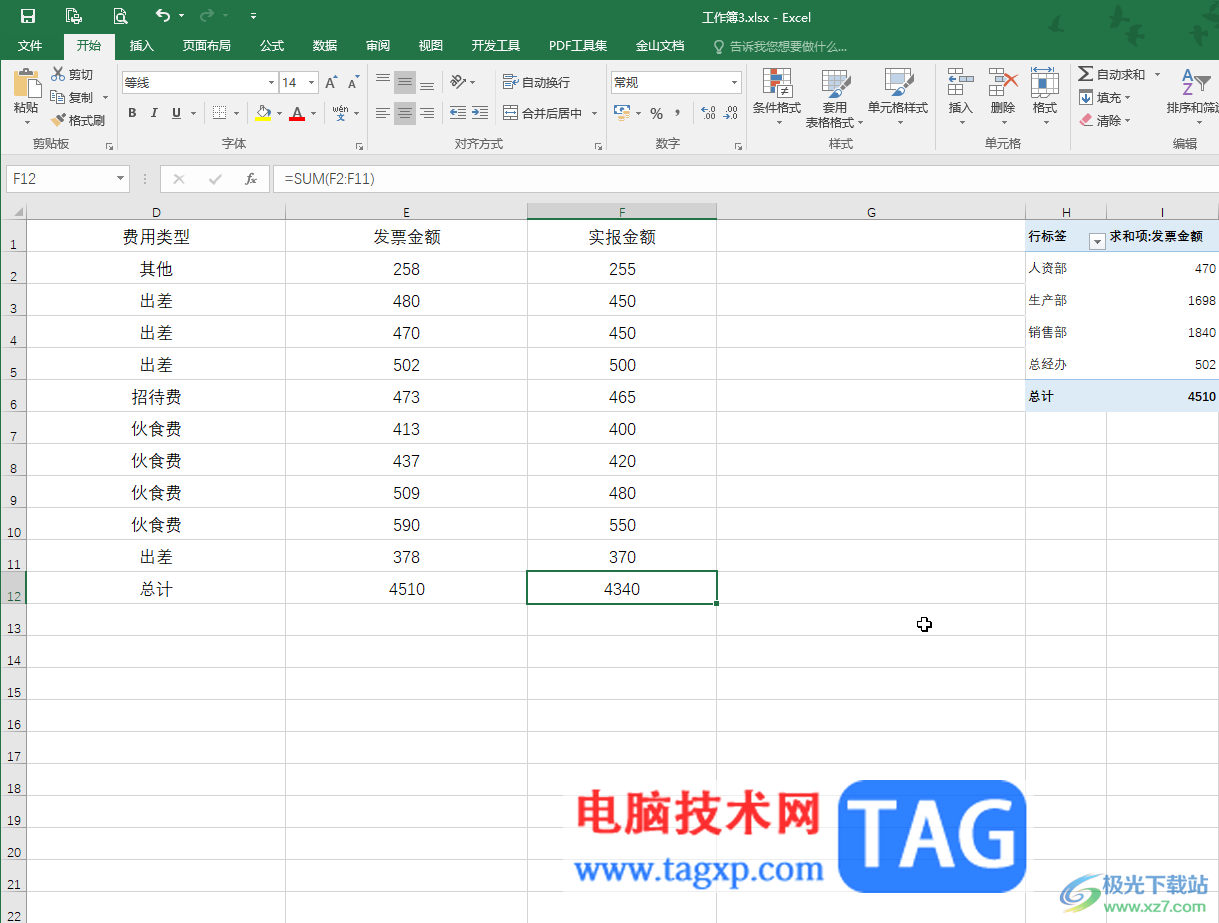Click the Decrease Indent icon
This screenshot has width=1219, height=923.
458,113
